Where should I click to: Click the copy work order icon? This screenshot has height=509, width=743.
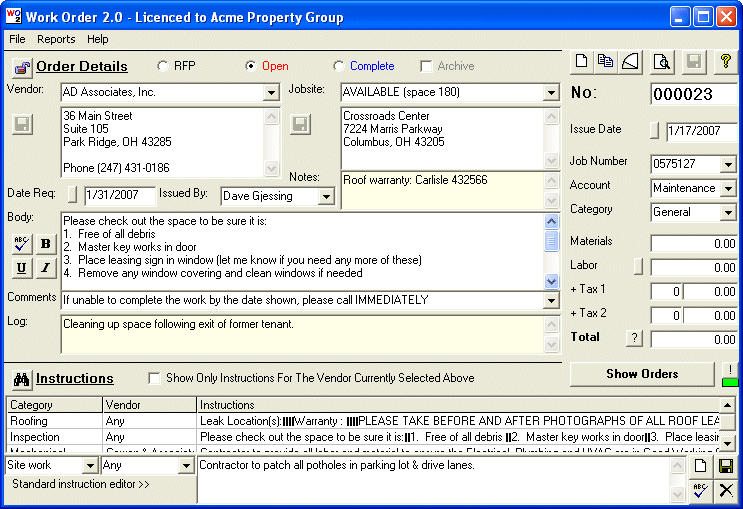point(605,61)
